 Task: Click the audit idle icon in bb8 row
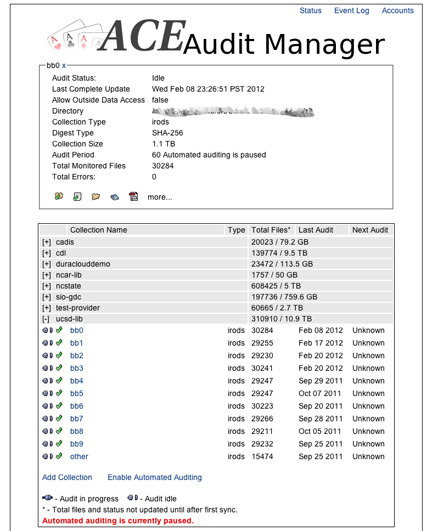pos(48,431)
